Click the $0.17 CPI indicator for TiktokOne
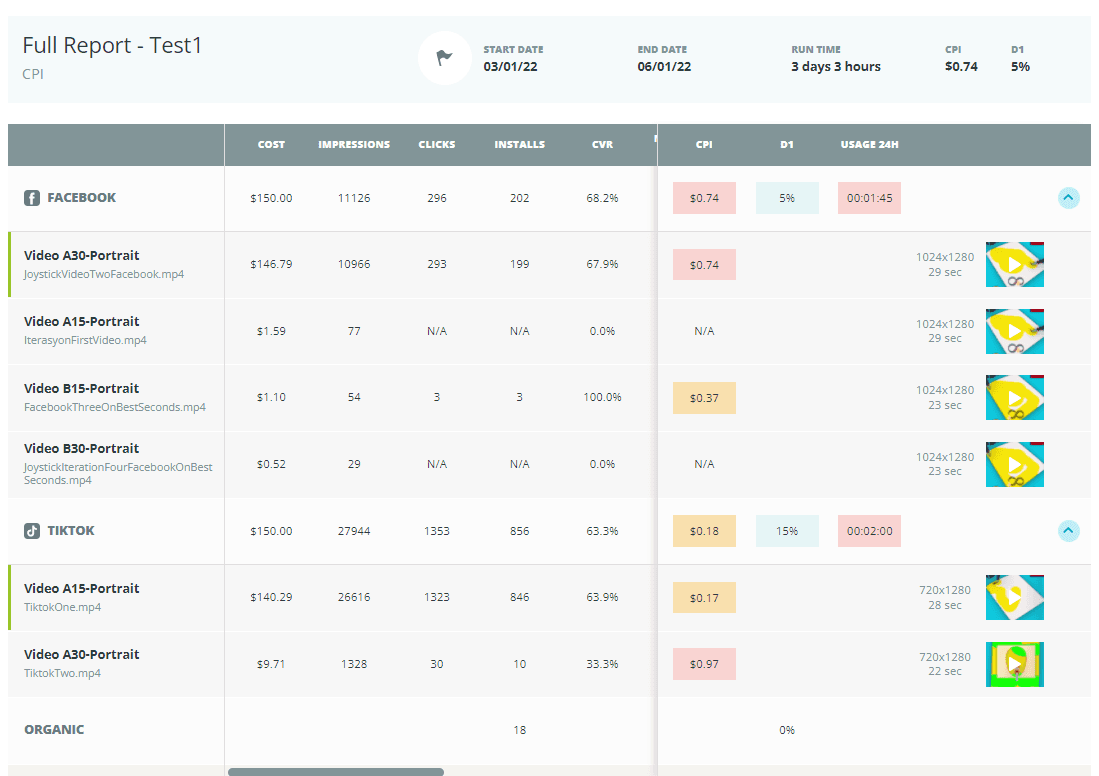Image resolution: width=1099 pixels, height=776 pixels. click(x=704, y=597)
